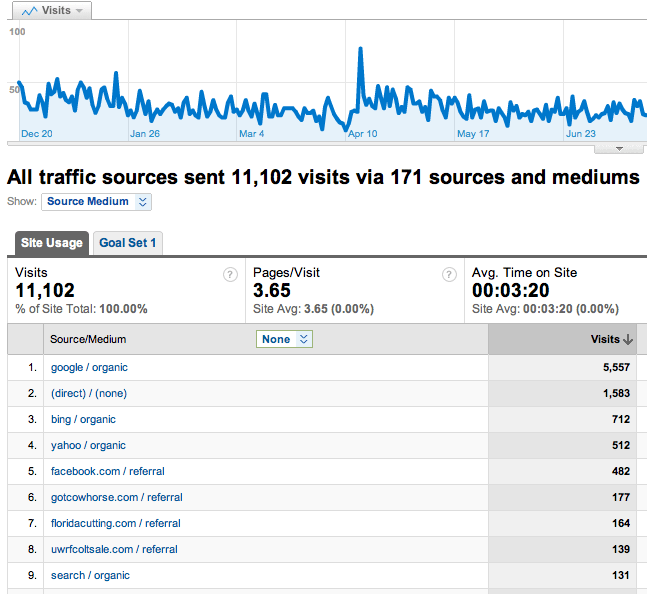Open yahoo / organic traffic source
This screenshot has width=647, height=594.
coord(88,445)
